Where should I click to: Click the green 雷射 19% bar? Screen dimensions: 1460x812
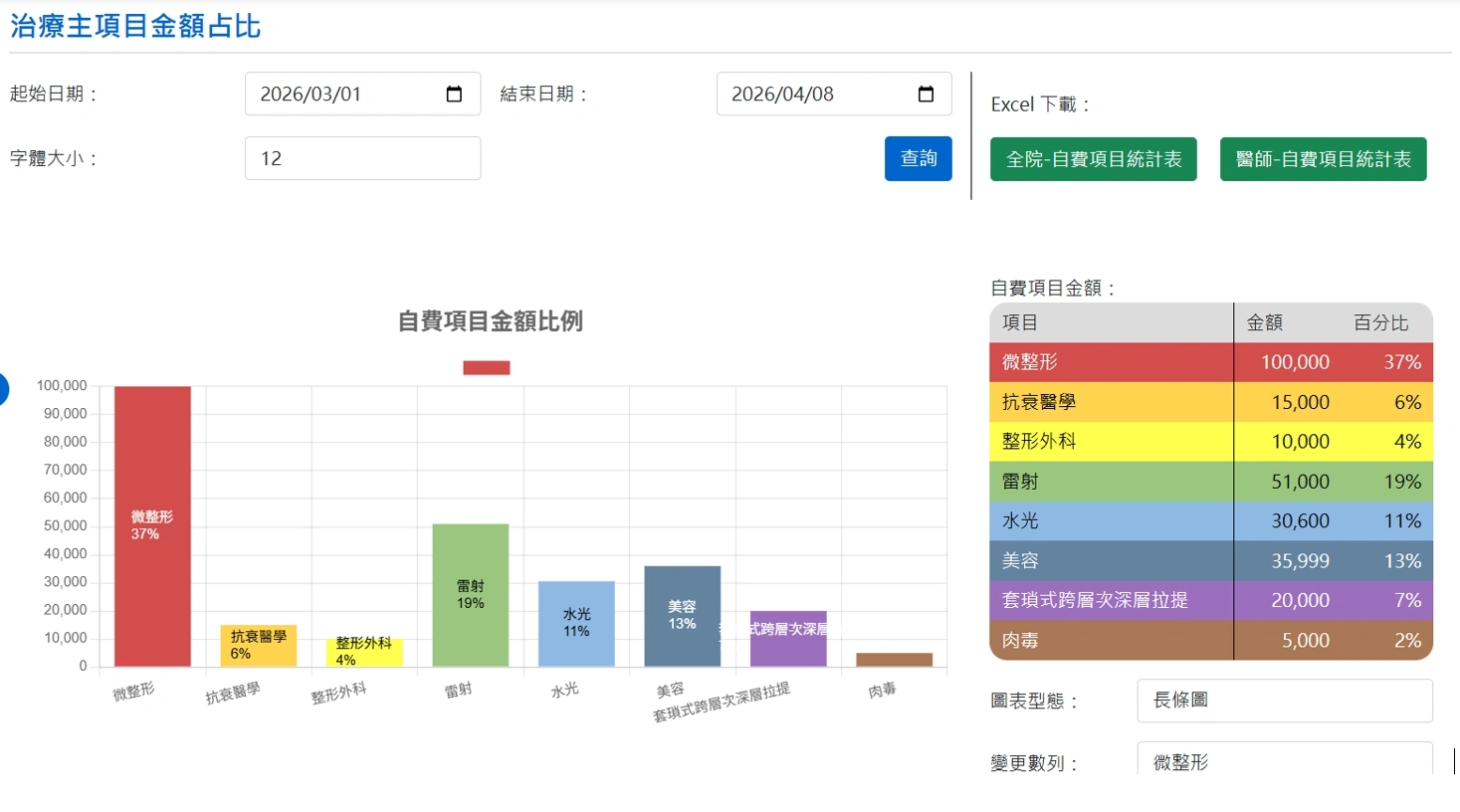471,595
